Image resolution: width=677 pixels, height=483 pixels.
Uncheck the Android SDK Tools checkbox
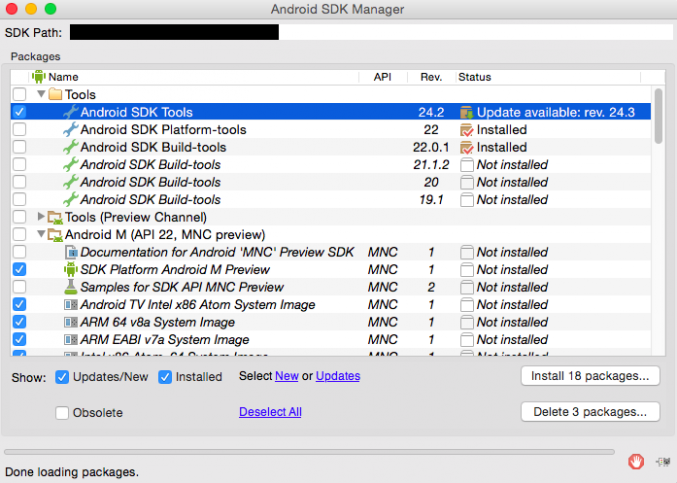point(19,112)
